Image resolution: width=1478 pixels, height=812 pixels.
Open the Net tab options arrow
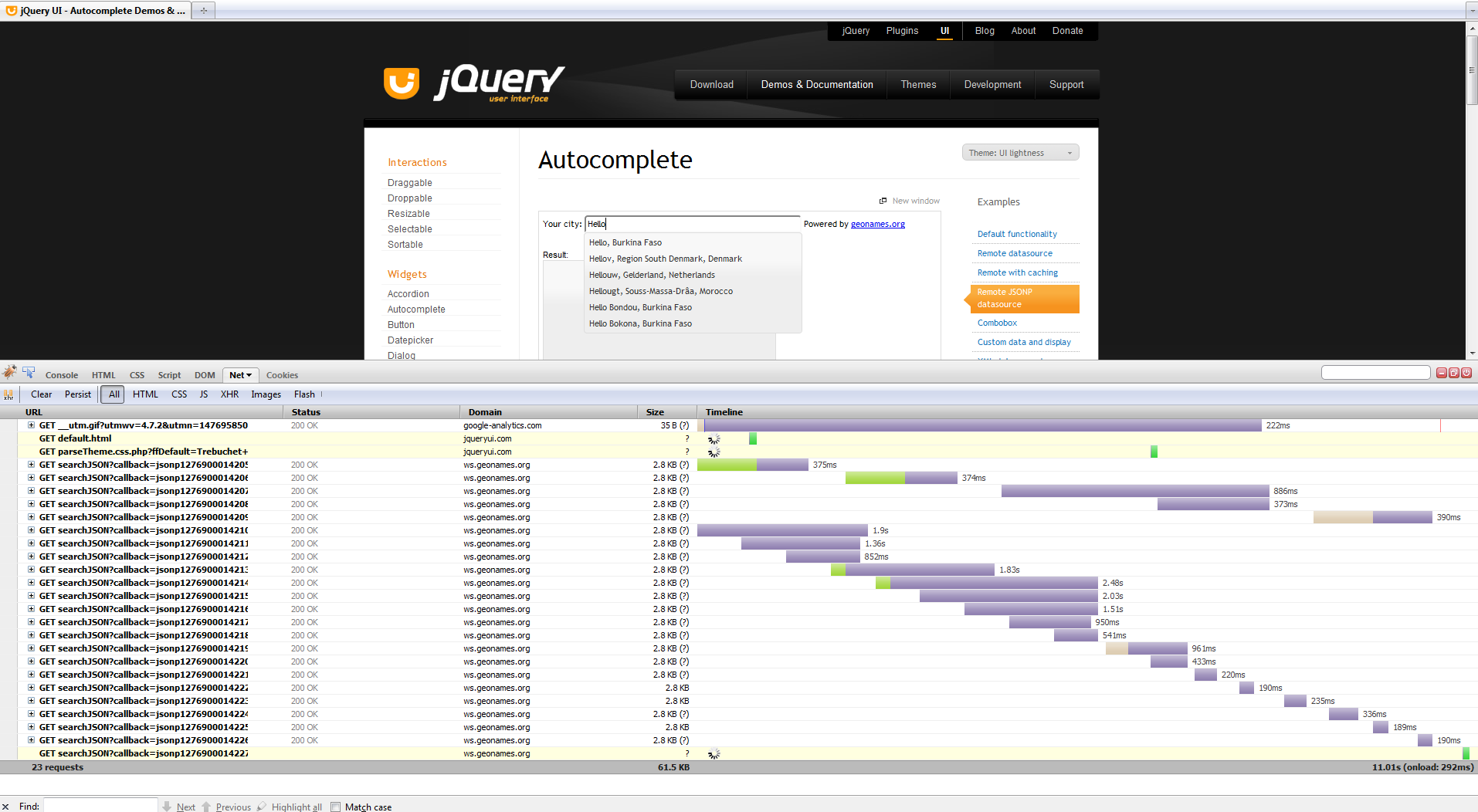(x=249, y=375)
